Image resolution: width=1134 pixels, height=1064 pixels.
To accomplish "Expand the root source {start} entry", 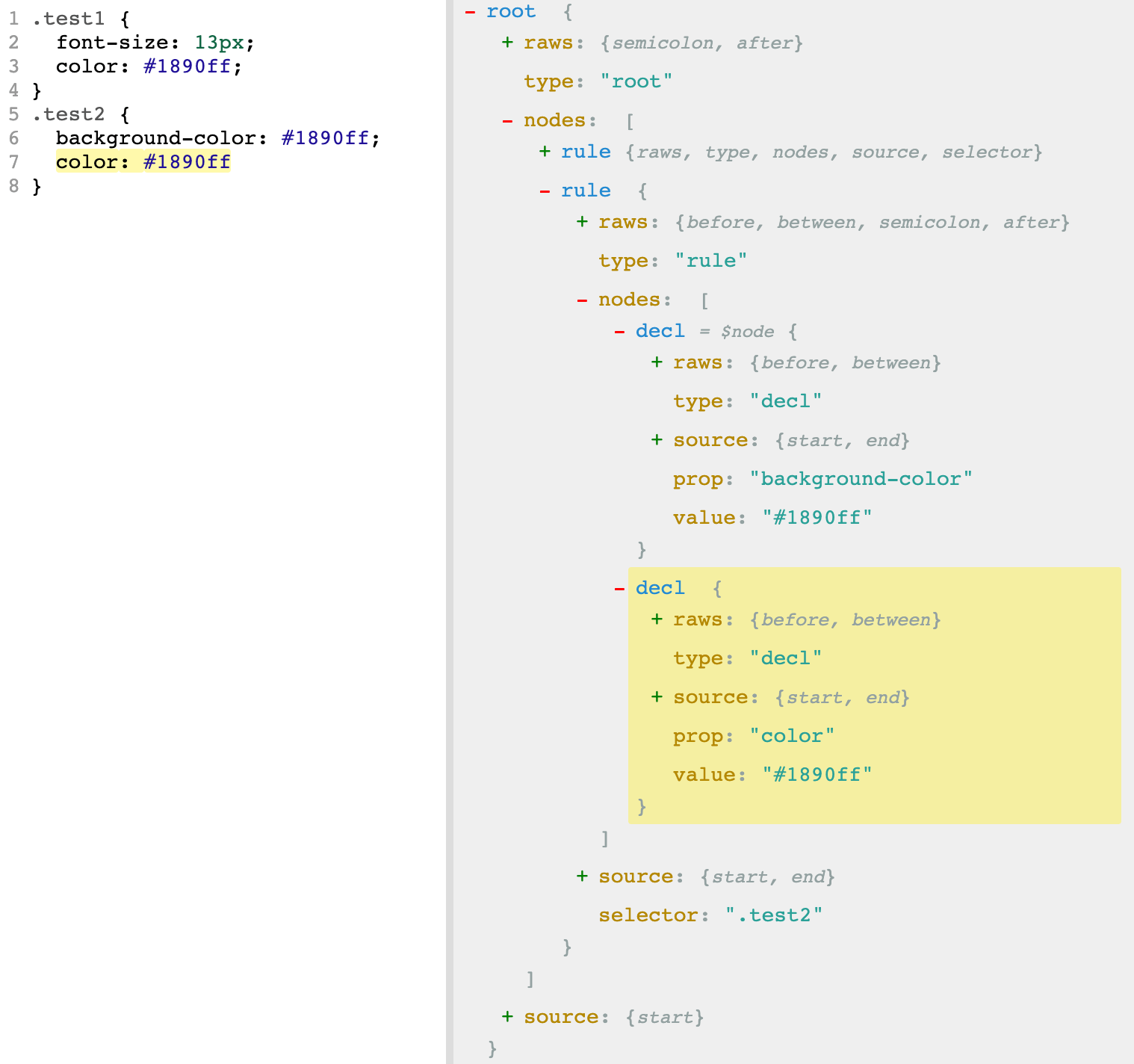I will coord(507,1018).
